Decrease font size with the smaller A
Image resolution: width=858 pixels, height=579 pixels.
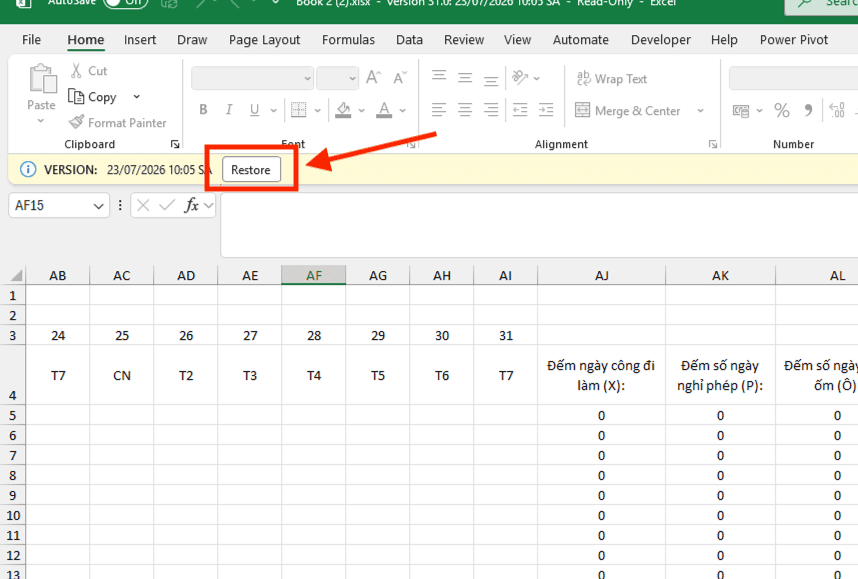click(x=400, y=78)
